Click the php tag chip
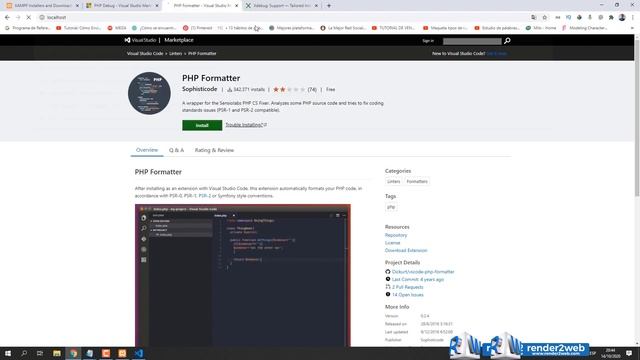Screen dimensions: 640x360 pos(391,207)
